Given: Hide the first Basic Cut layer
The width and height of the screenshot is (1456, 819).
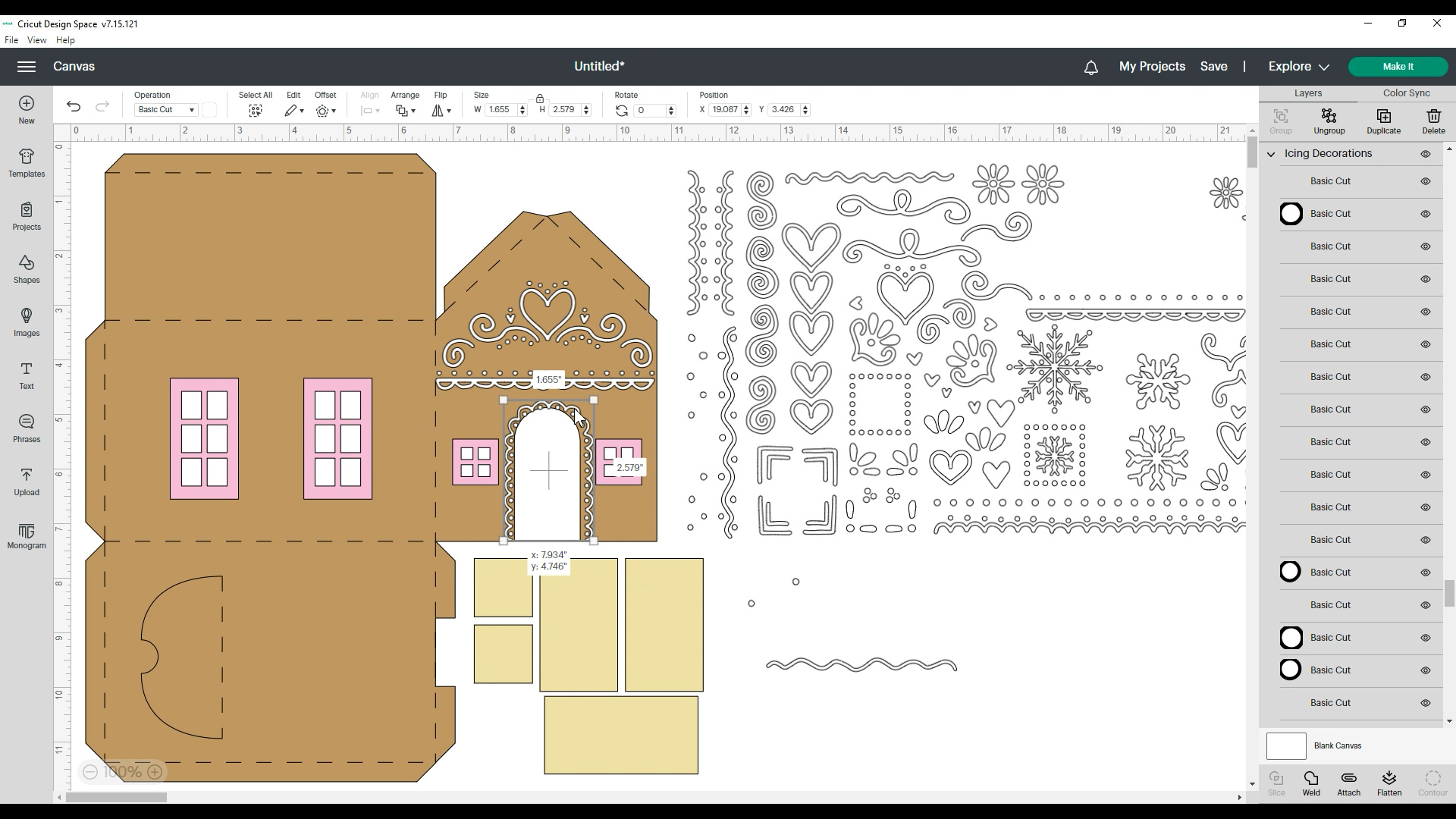Looking at the screenshot, I should pyautogui.click(x=1426, y=181).
